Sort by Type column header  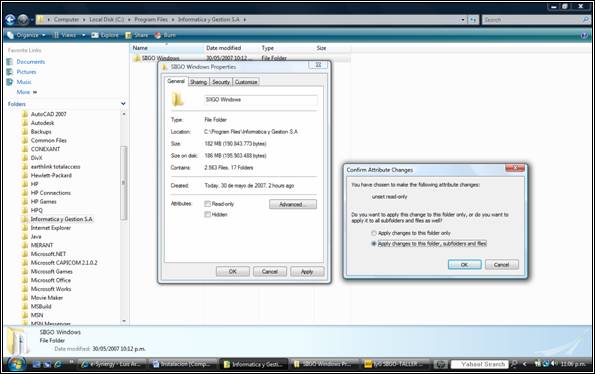pyautogui.click(x=286, y=48)
